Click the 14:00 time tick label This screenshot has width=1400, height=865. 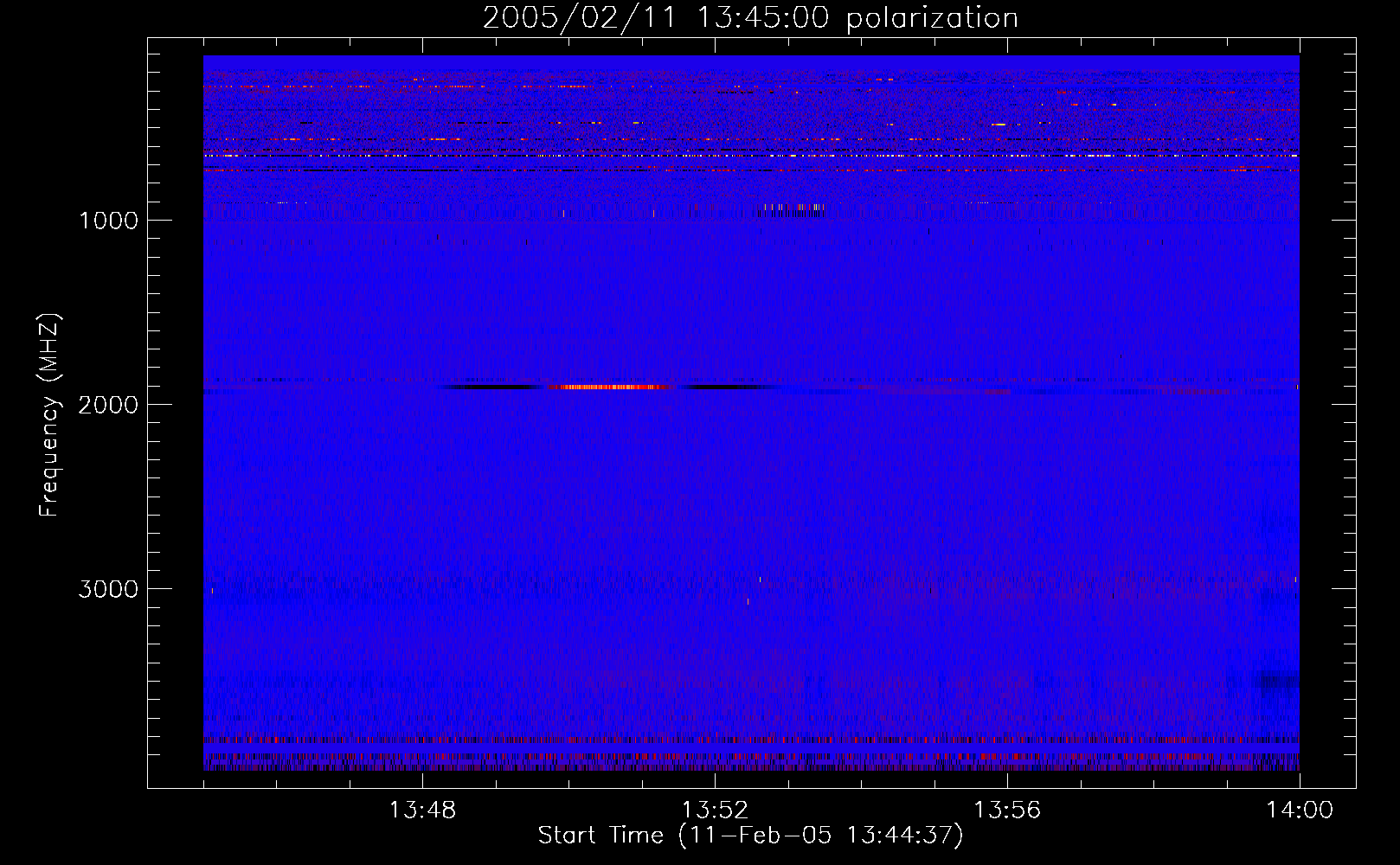tap(1300, 811)
